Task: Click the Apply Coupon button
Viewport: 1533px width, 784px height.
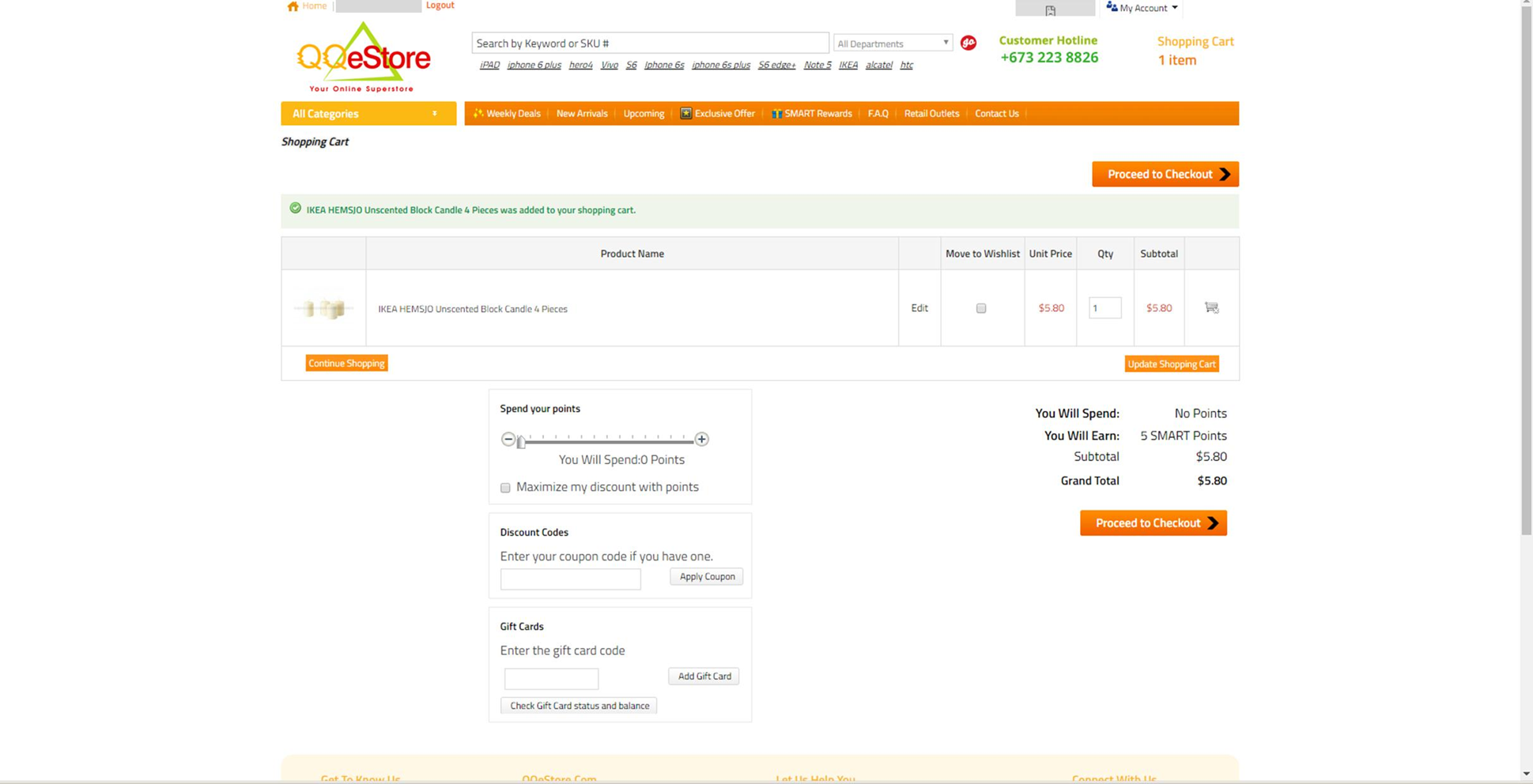Action: pos(707,576)
